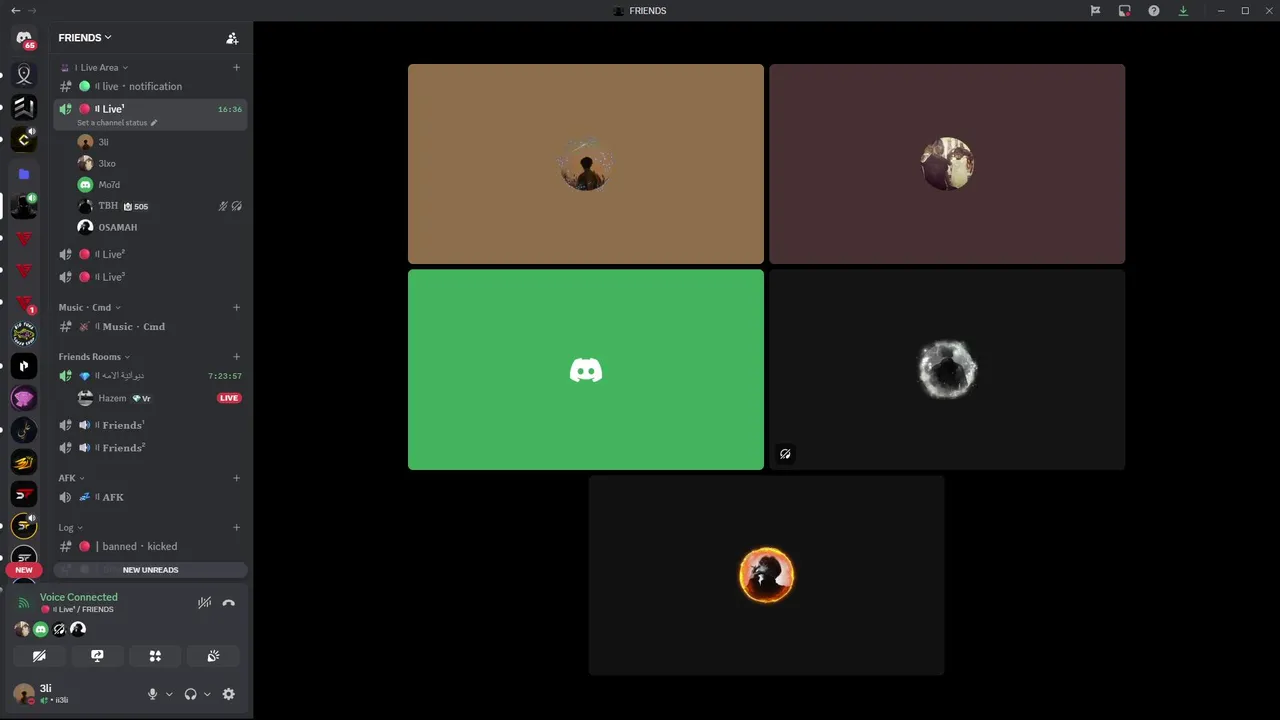1280x720 pixels.
Task: Deafen using the headphones icon
Action: click(x=191, y=694)
